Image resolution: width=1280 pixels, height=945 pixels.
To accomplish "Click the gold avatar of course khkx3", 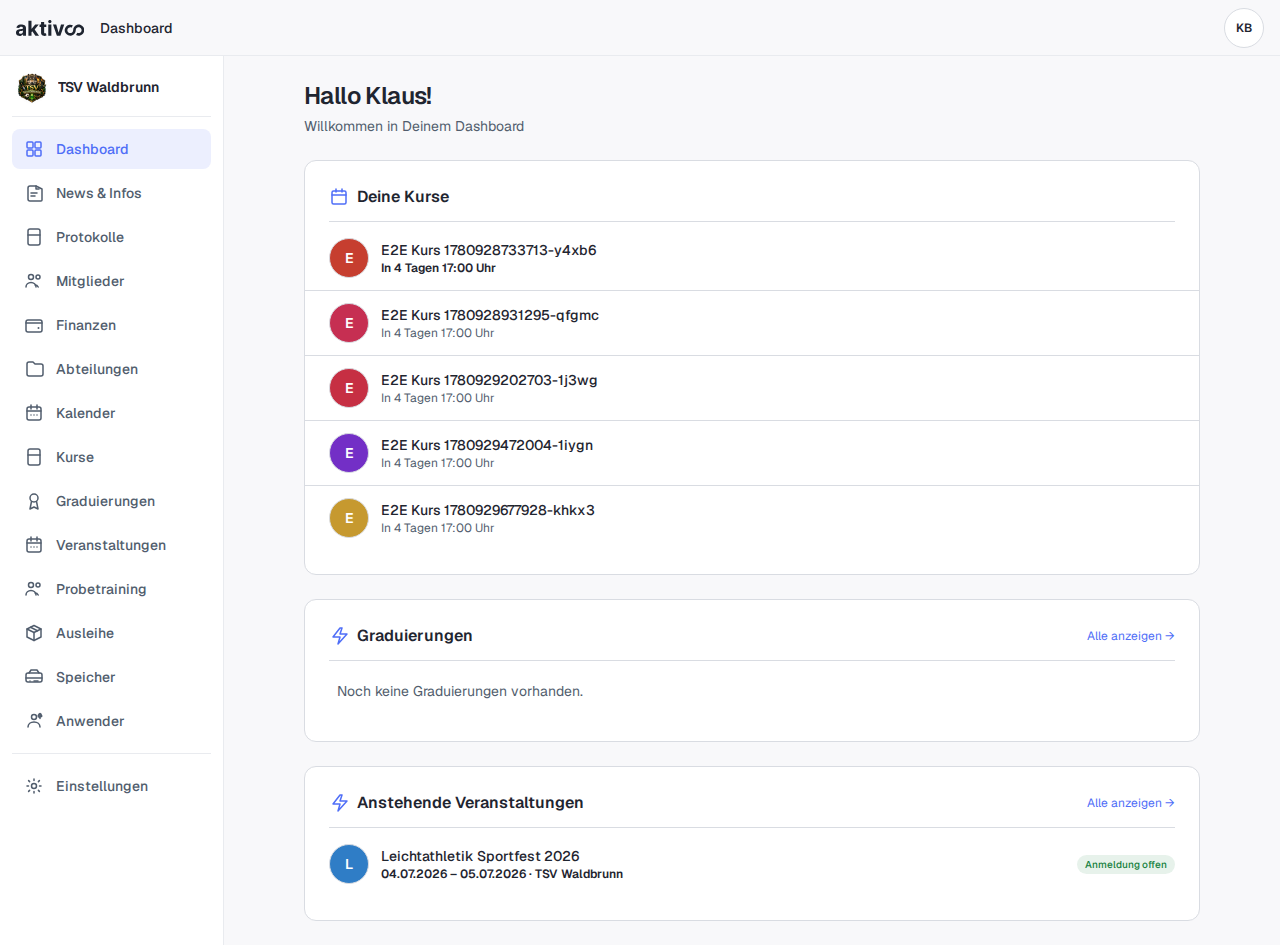I will [x=349, y=518].
